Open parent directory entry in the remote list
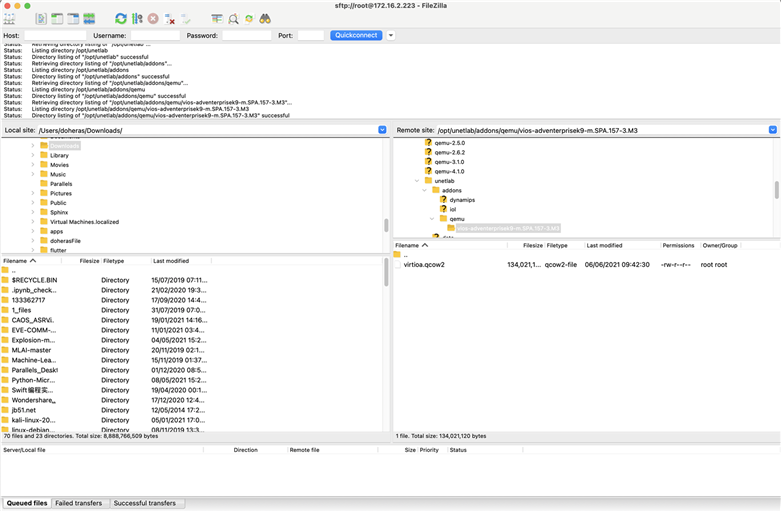This screenshot has height=511, width=781. click(x=405, y=255)
